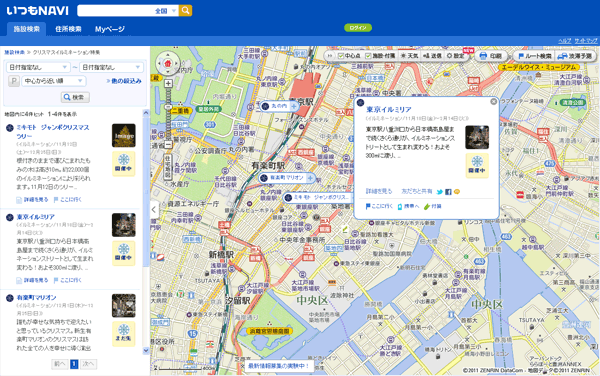Screen dimensions: 600x376
Task: Open the サイトマップ link
Action: [585, 41]
